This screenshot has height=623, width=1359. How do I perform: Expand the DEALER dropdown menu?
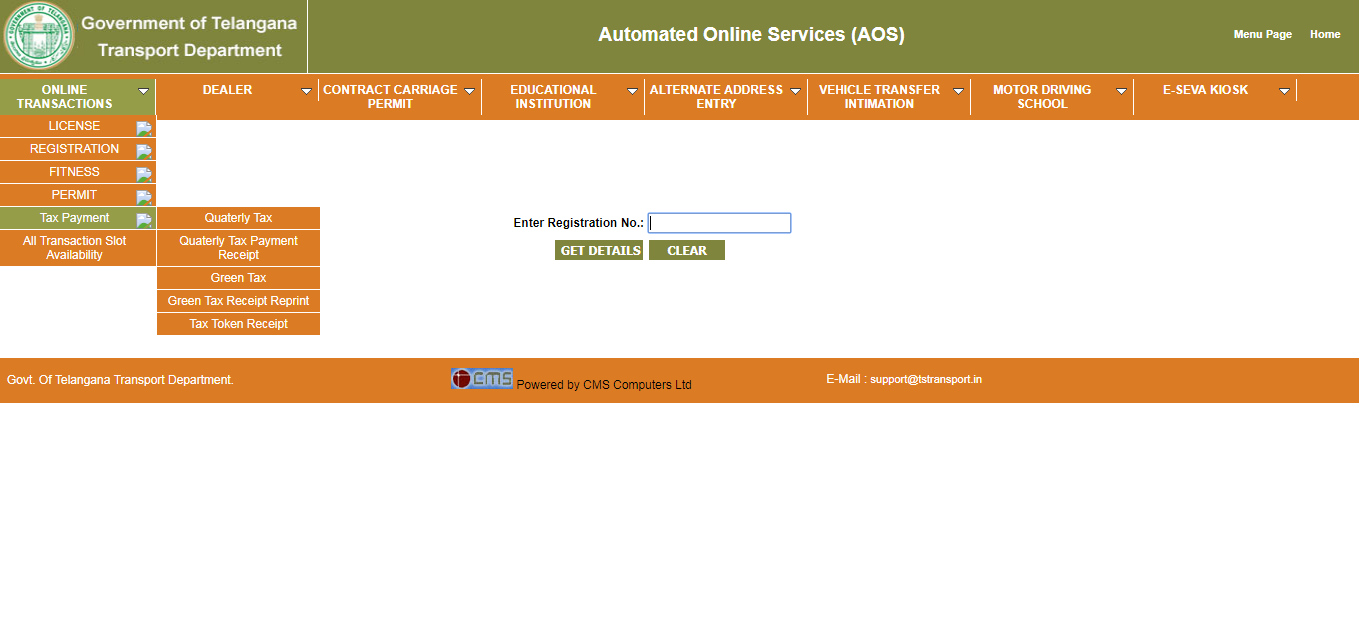tap(306, 91)
